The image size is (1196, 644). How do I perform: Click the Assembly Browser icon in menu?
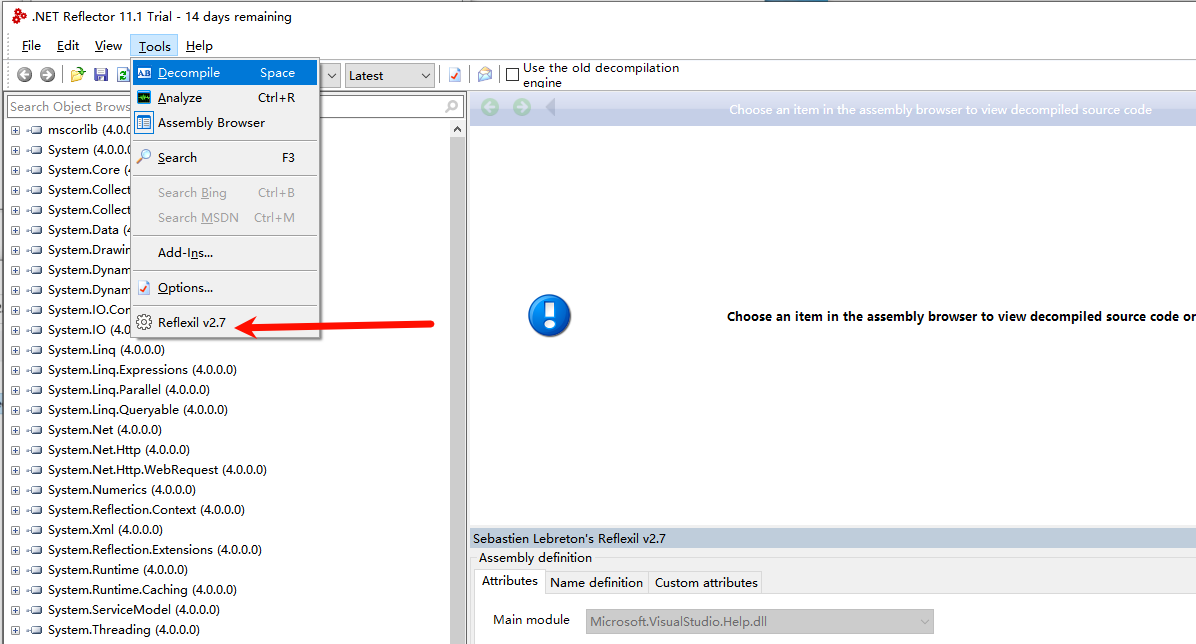pyautogui.click(x=144, y=122)
